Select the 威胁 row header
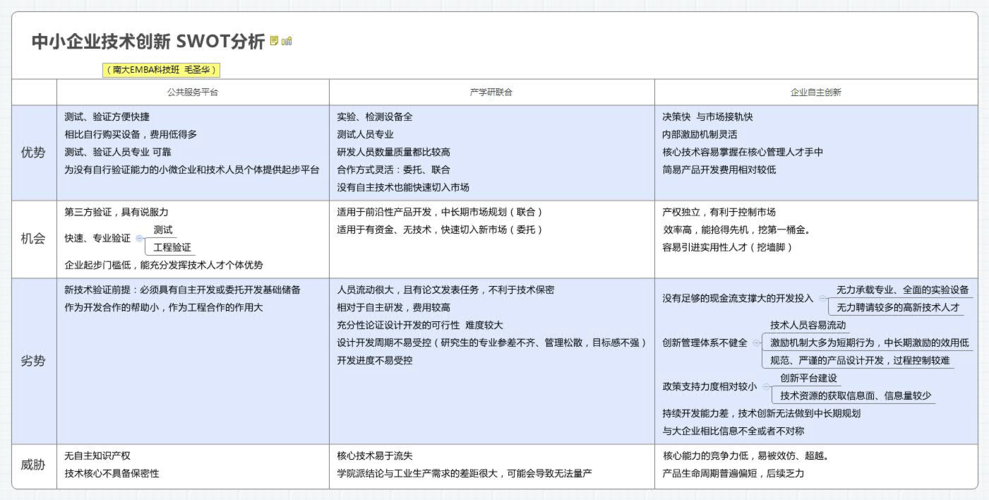The image size is (989, 500). (33, 465)
